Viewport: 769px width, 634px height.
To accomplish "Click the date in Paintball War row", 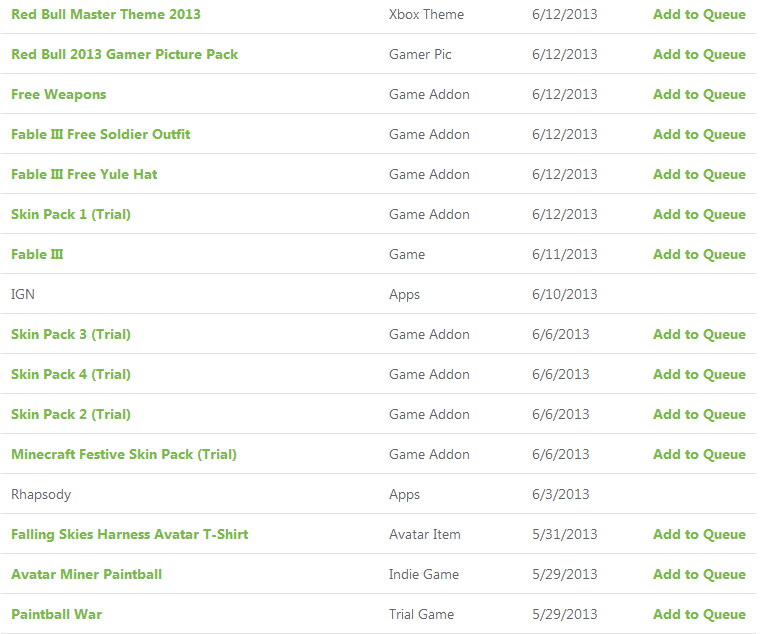I will 564,614.
